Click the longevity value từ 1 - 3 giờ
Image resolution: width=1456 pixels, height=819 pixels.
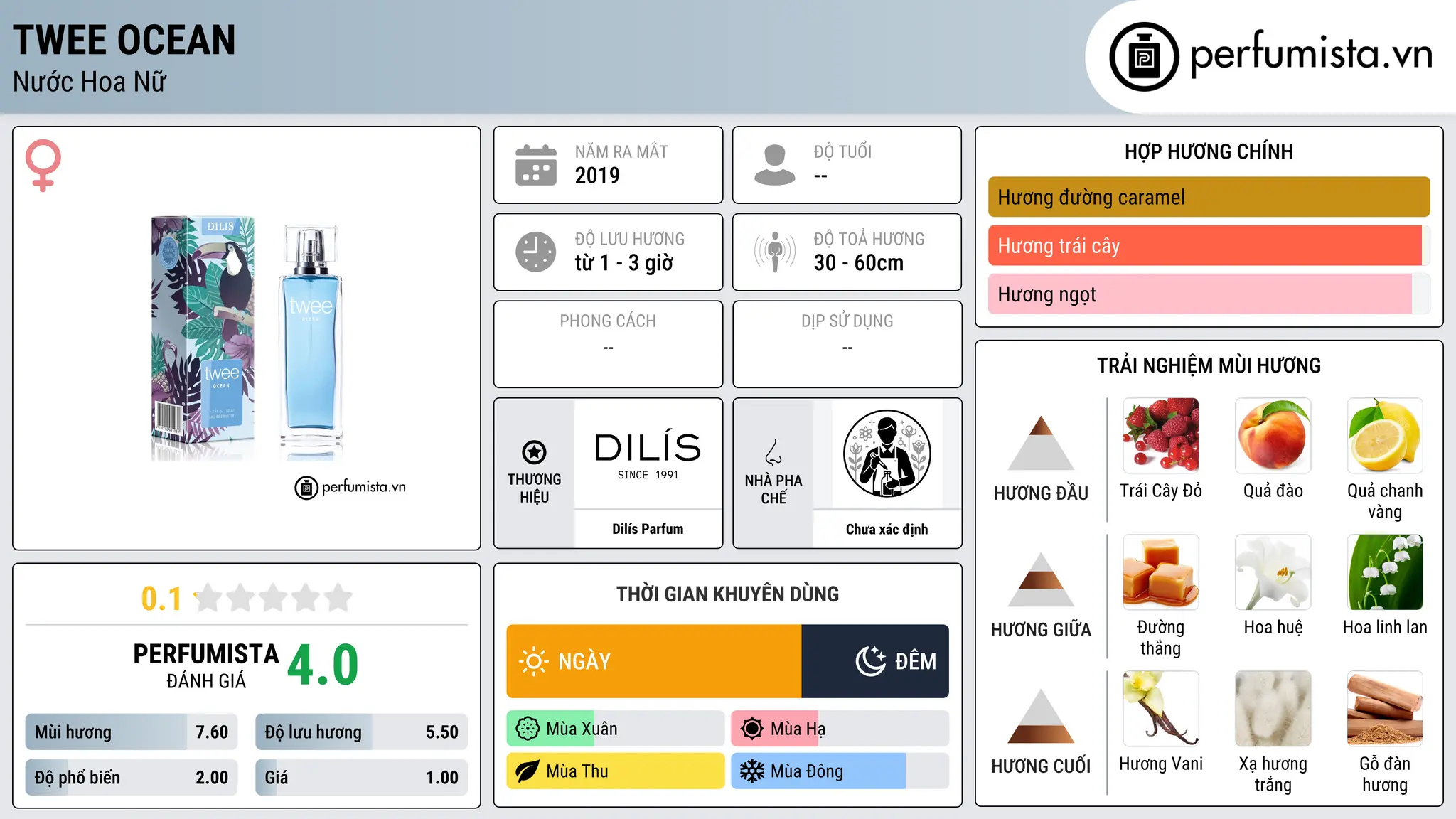pyautogui.click(x=623, y=263)
